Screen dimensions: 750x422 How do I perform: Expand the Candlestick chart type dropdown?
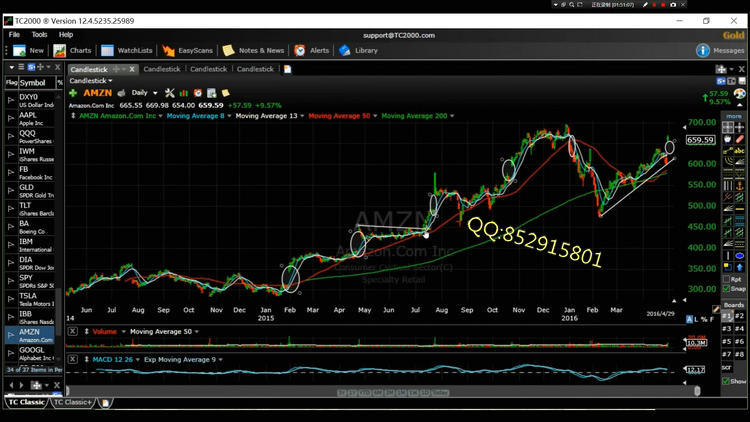pyautogui.click(x=91, y=80)
